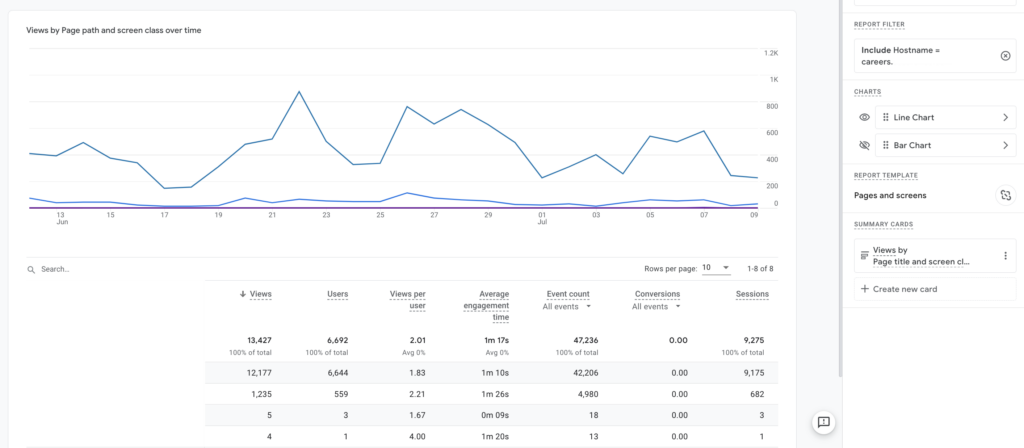Image resolution: width=1024 pixels, height=448 pixels.
Task: Open Event count All events dropdown
Action: [x=567, y=306]
